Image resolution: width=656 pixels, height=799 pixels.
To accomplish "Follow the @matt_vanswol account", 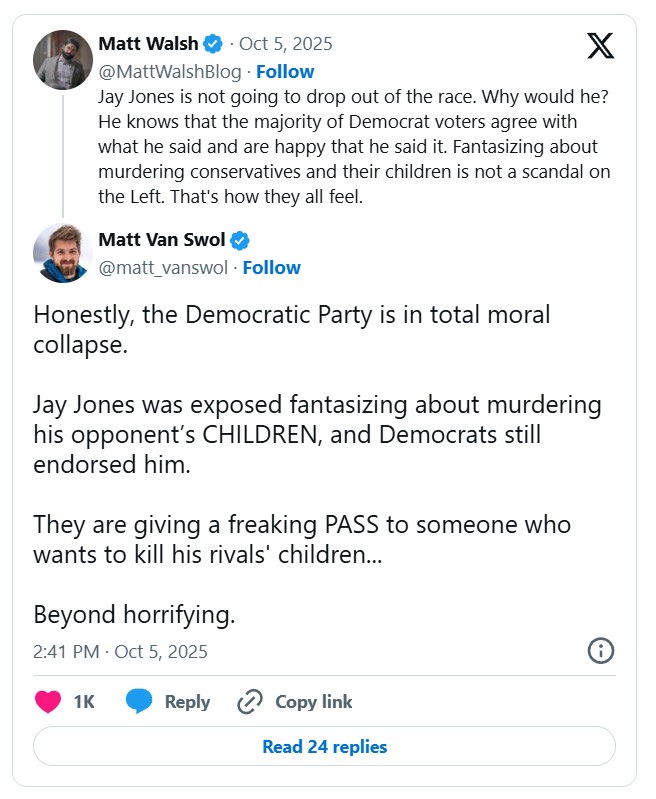I will 271,267.
